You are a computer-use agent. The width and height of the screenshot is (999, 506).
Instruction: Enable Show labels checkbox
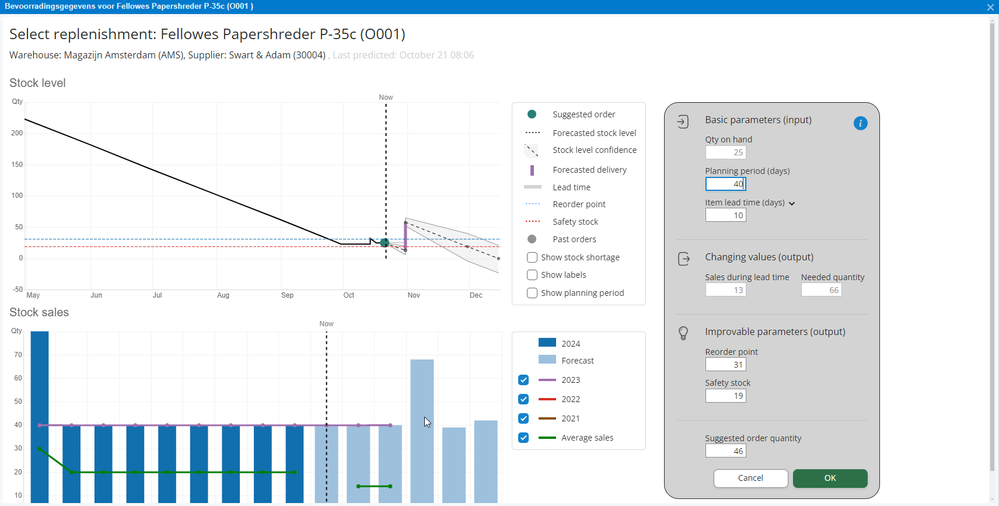point(532,275)
